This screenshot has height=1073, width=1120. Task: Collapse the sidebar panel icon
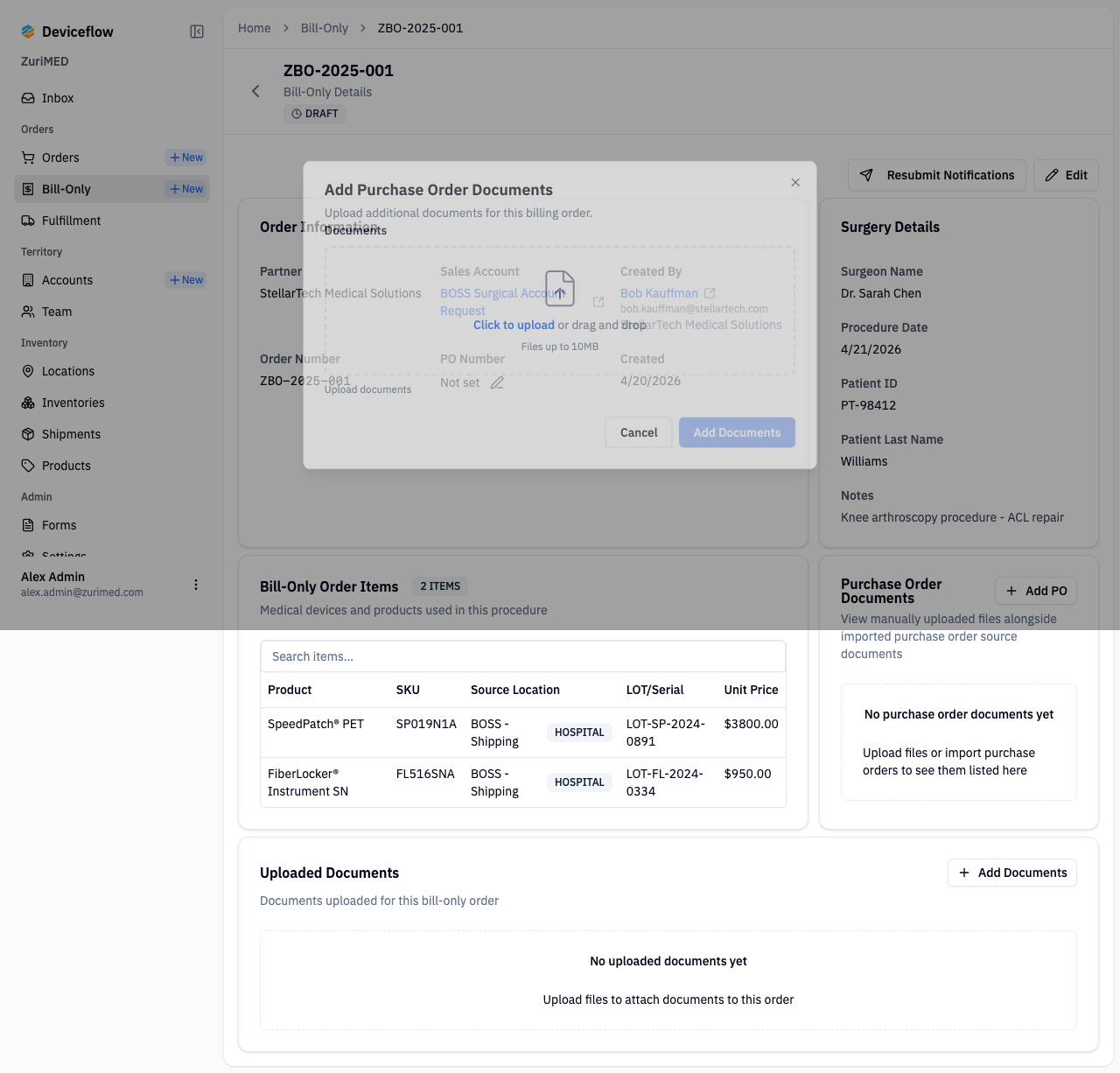pos(197,32)
